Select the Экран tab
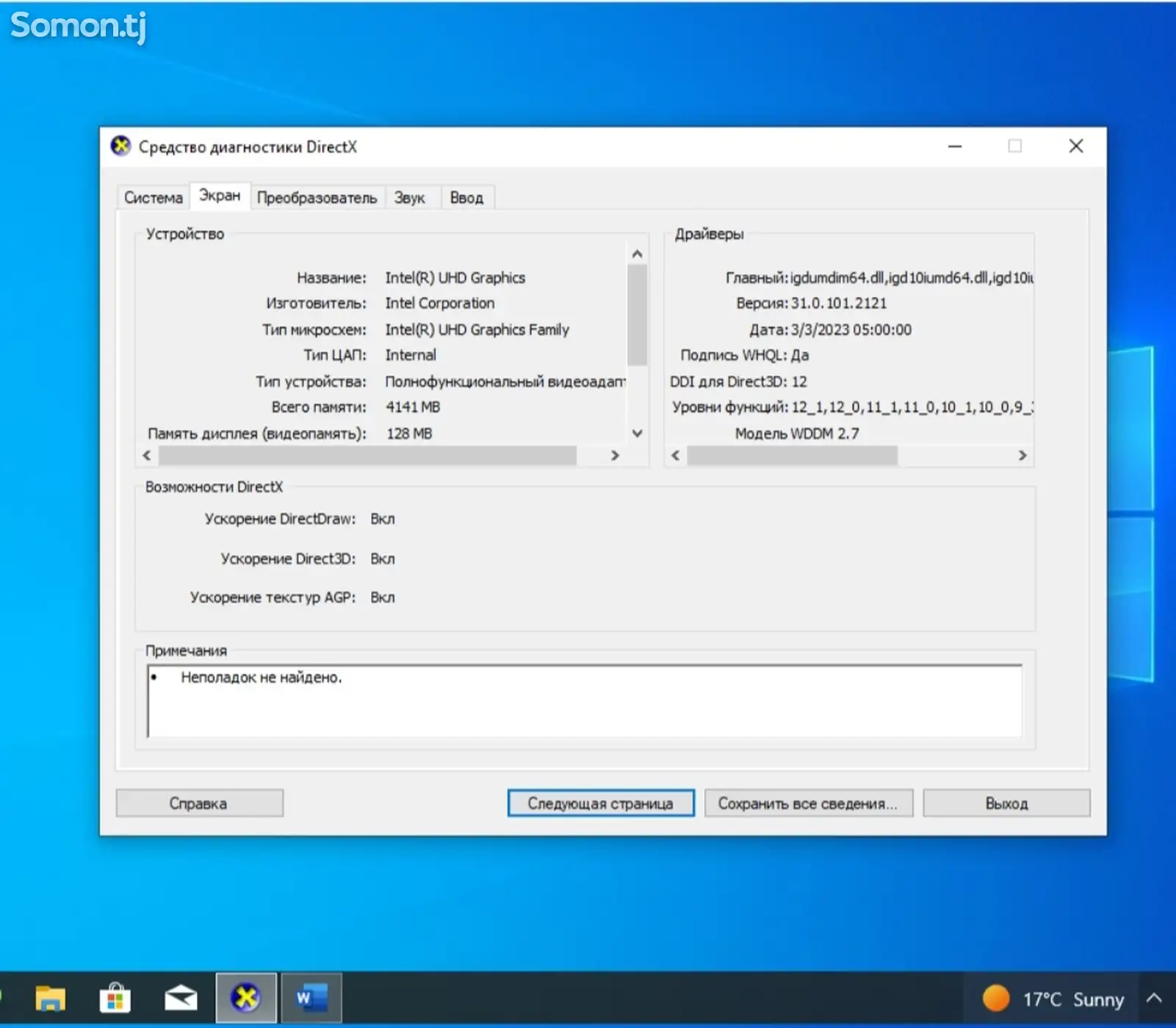The image size is (1176, 1028). click(220, 195)
